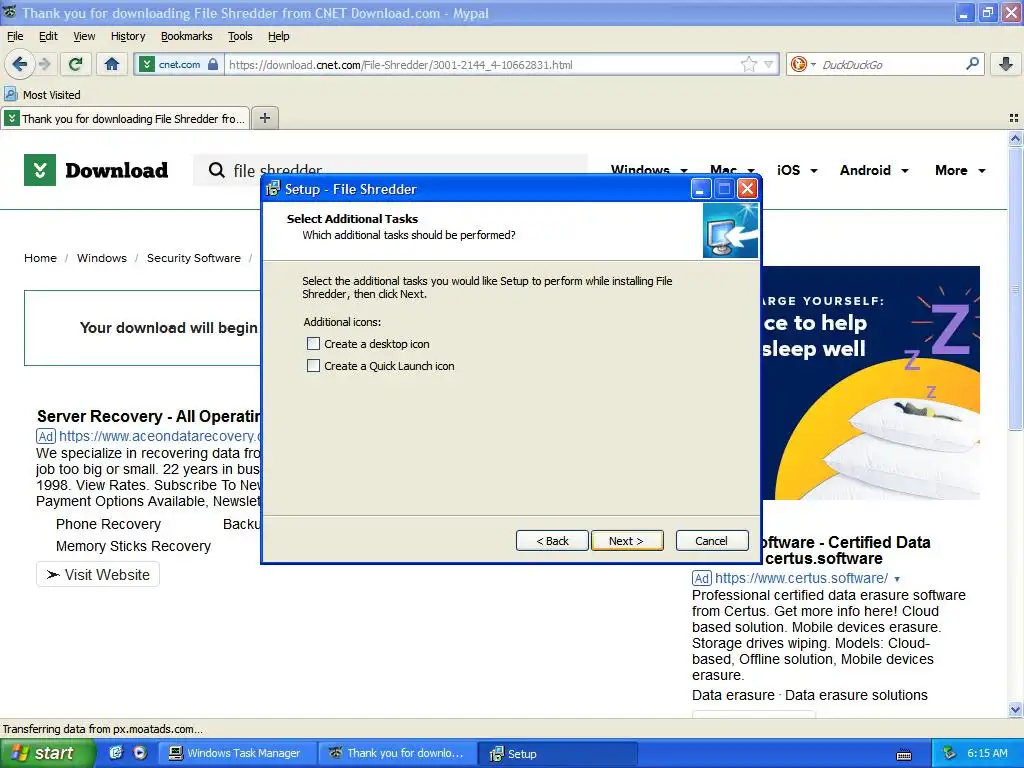Open the Edit menu
The height and width of the screenshot is (768, 1024).
(48, 36)
